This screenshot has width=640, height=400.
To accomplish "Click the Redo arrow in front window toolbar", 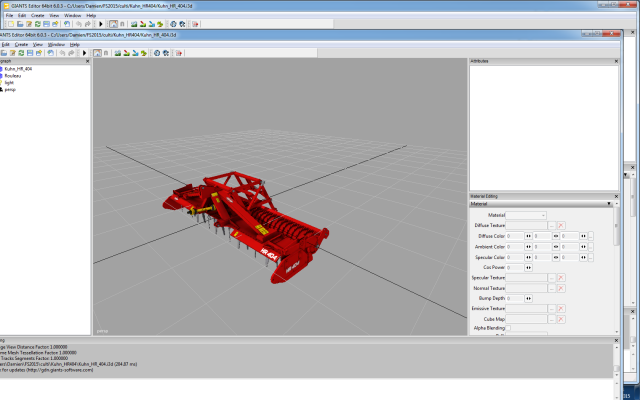I will point(71,53).
